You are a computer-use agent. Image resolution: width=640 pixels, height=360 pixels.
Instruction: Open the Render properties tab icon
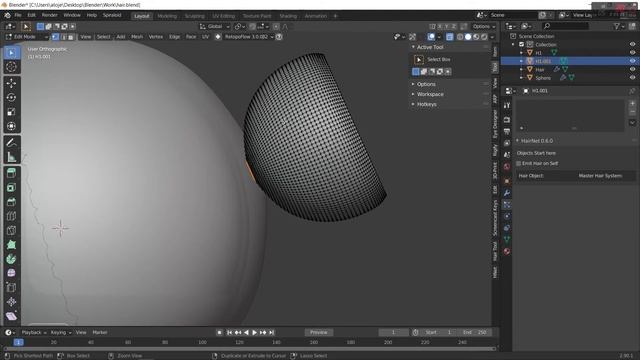point(507,120)
